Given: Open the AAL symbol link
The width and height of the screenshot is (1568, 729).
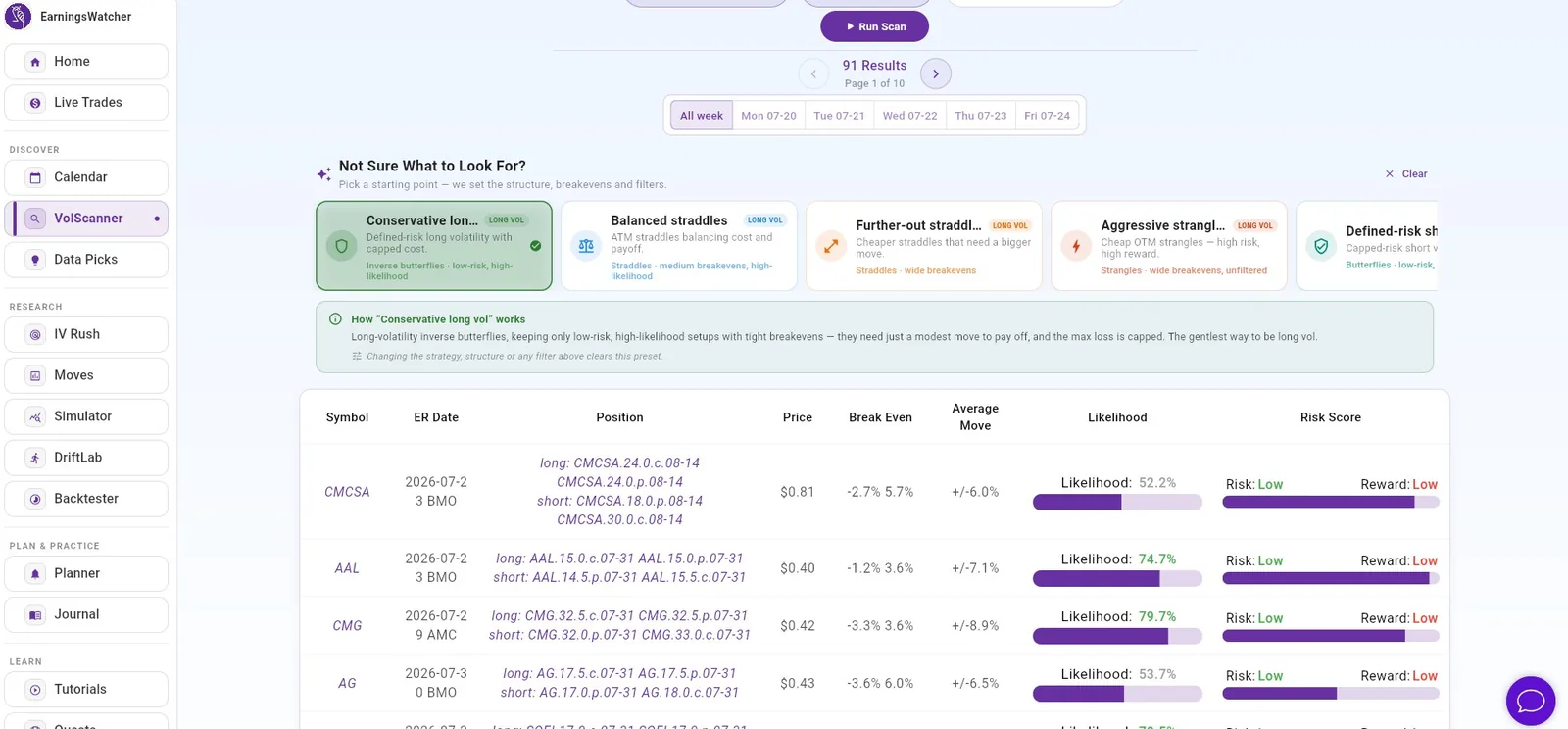Looking at the screenshot, I should [x=347, y=568].
